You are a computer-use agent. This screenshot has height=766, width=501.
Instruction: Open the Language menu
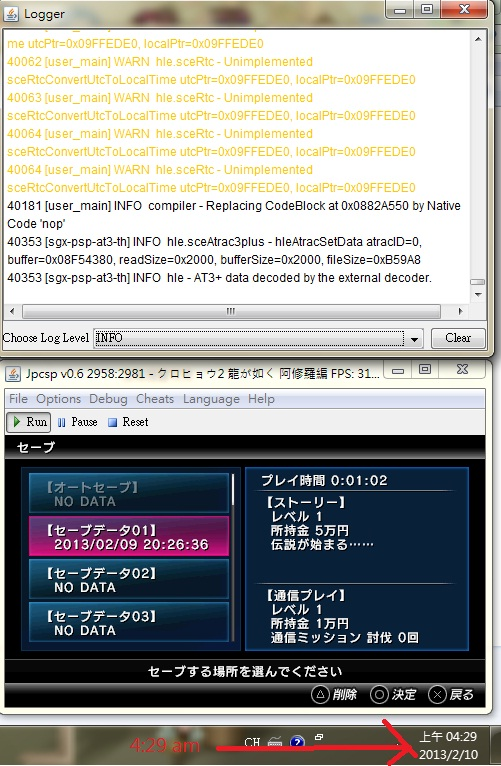[x=211, y=399]
